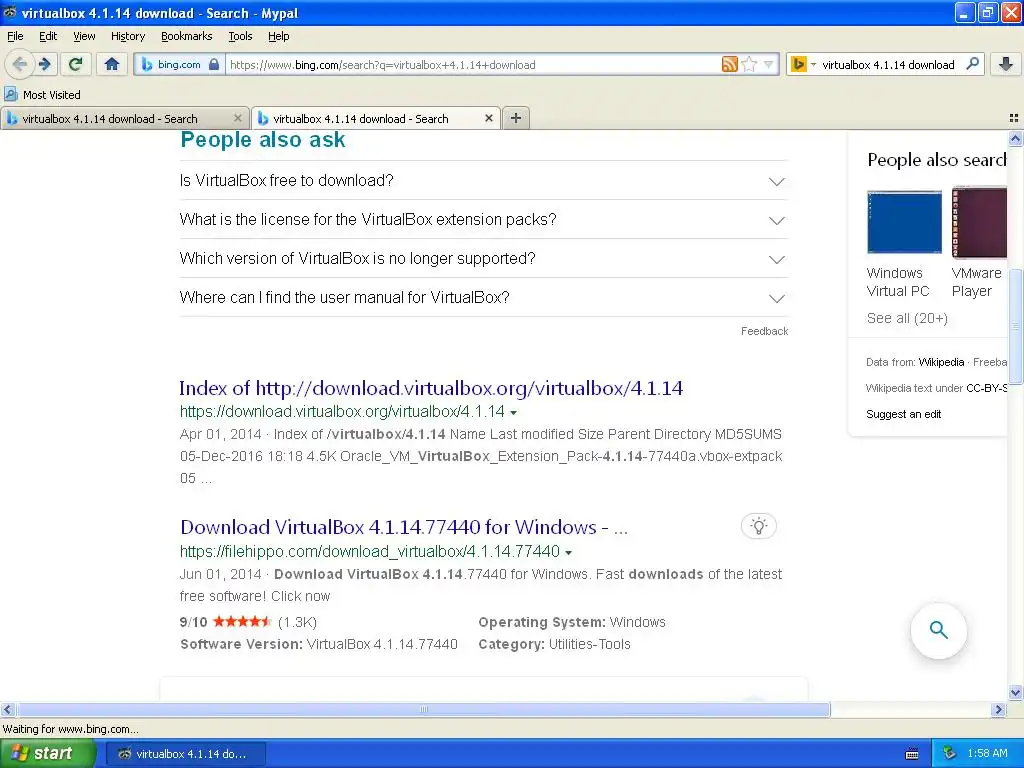Switch to the first virtualbox search tab
Image resolution: width=1024 pixels, height=768 pixels.
click(124, 118)
